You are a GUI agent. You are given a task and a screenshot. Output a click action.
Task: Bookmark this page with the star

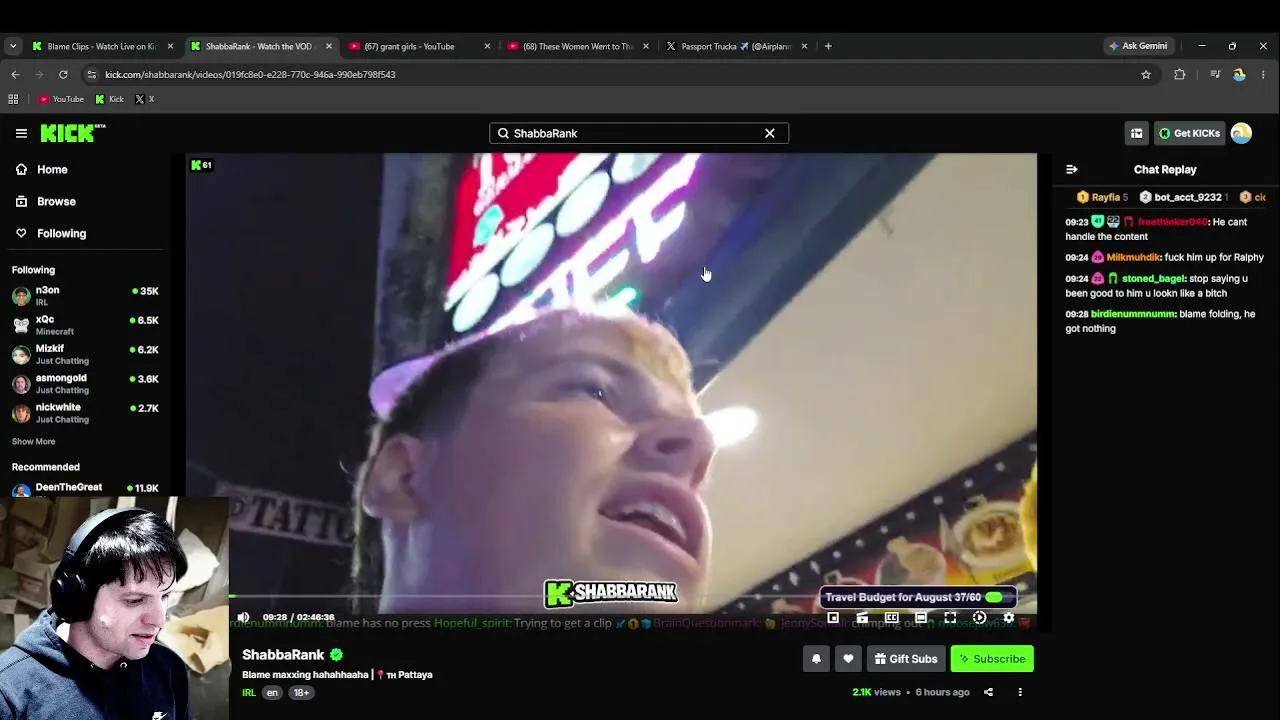pos(1146,74)
